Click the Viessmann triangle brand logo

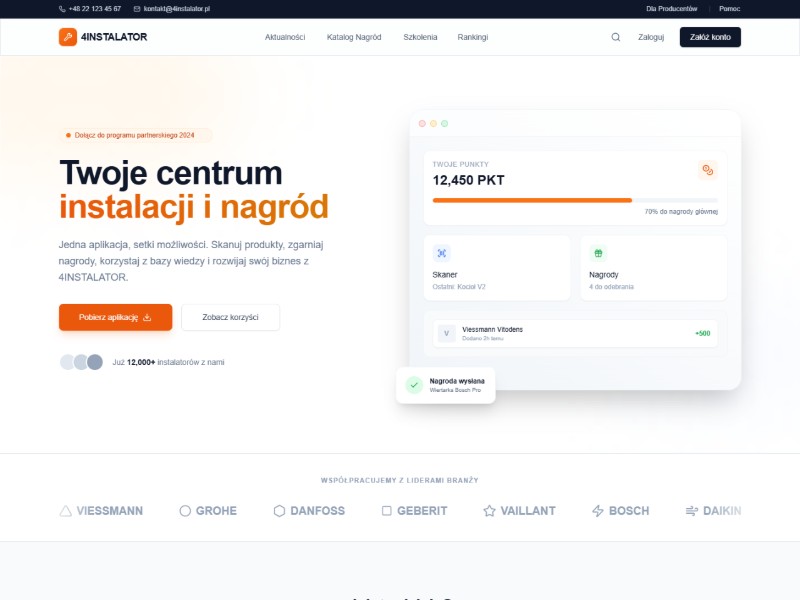(x=66, y=511)
